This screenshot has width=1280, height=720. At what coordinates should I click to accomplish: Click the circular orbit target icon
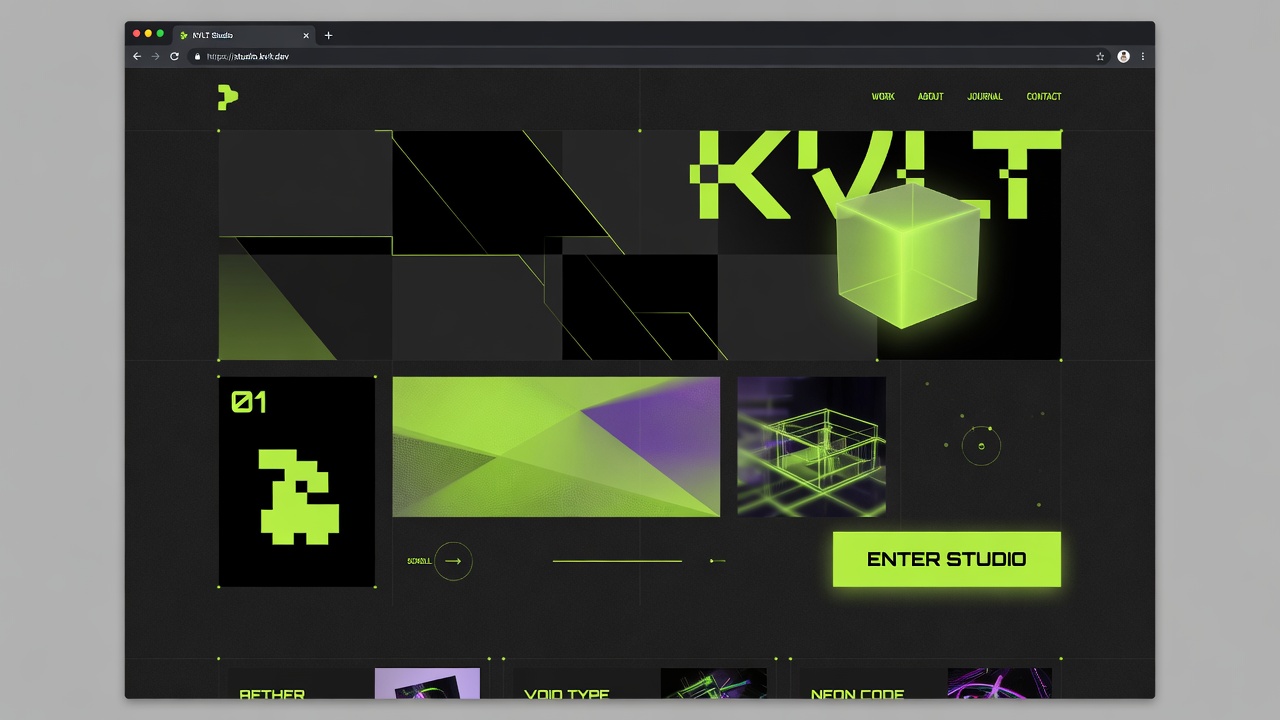click(x=981, y=445)
